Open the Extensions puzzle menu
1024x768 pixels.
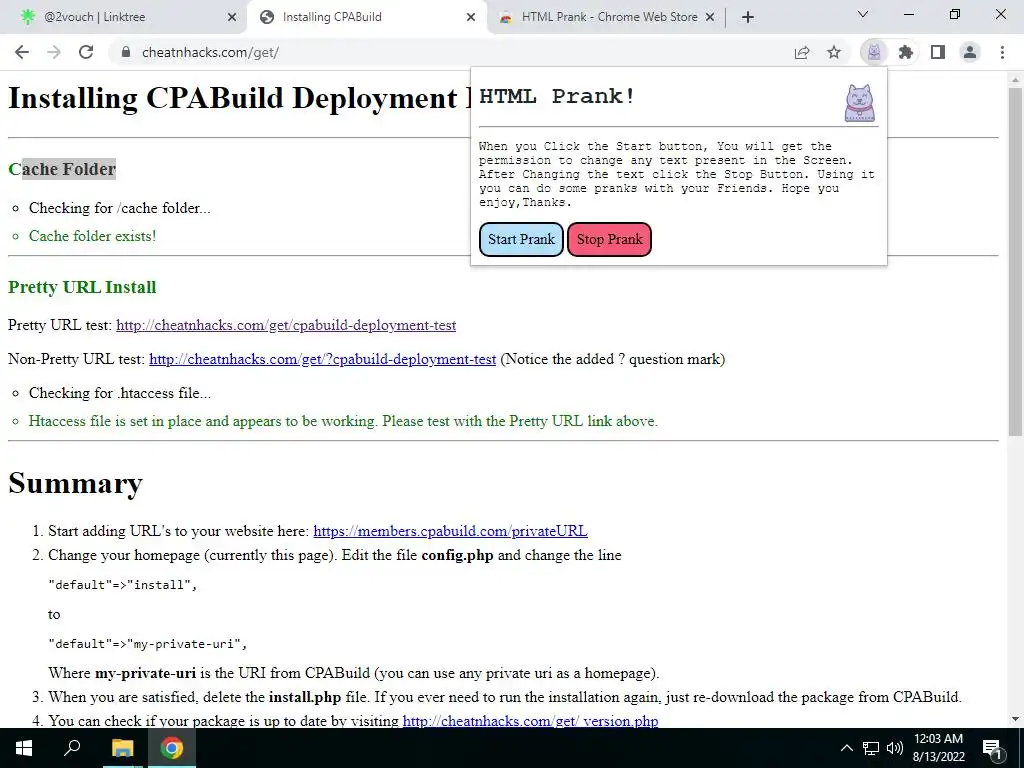[x=906, y=52]
